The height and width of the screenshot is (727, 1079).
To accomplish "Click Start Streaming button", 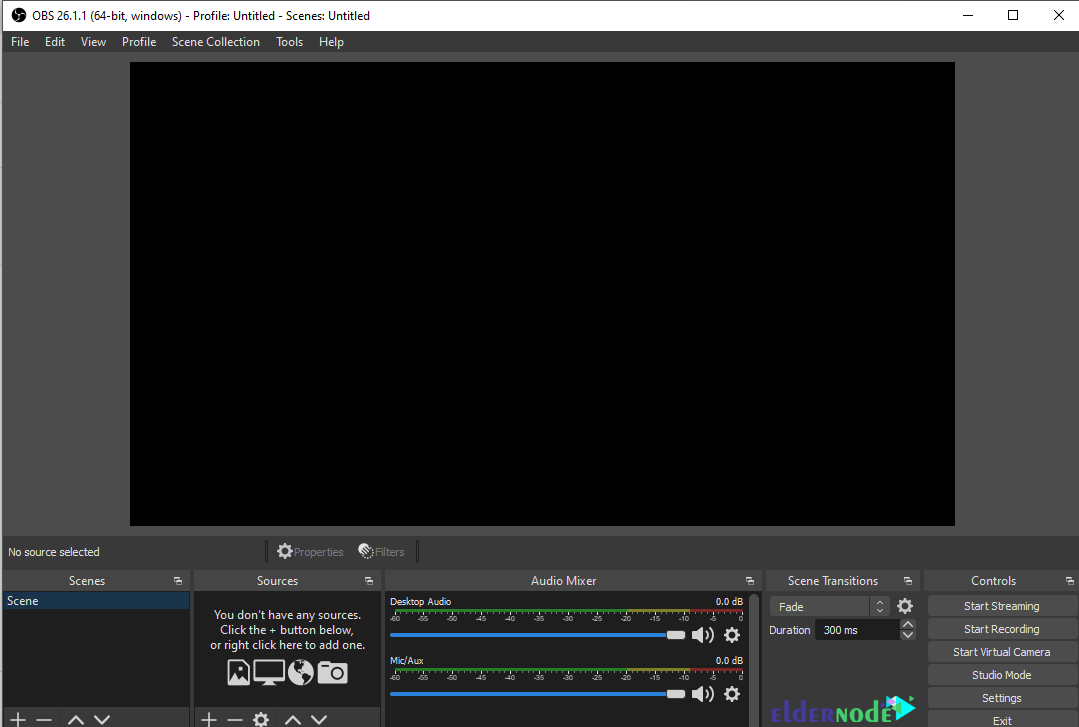I will point(1002,606).
